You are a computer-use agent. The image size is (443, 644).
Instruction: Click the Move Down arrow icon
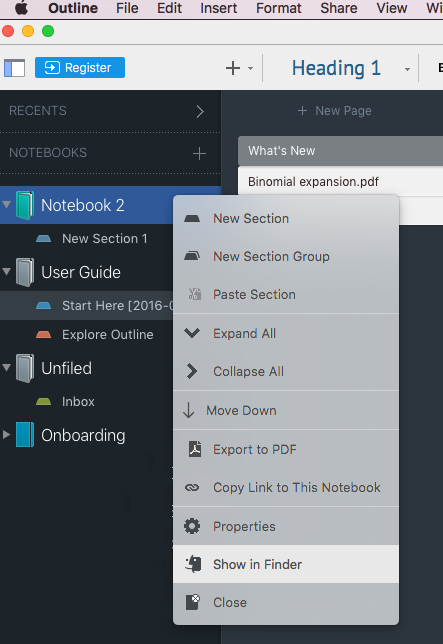coord(188,410)
